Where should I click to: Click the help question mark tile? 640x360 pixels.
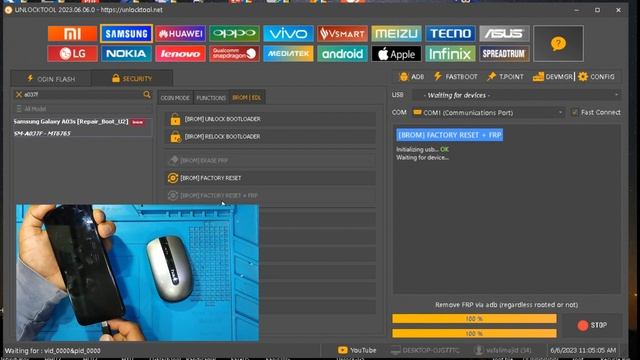tap(558, 44)
